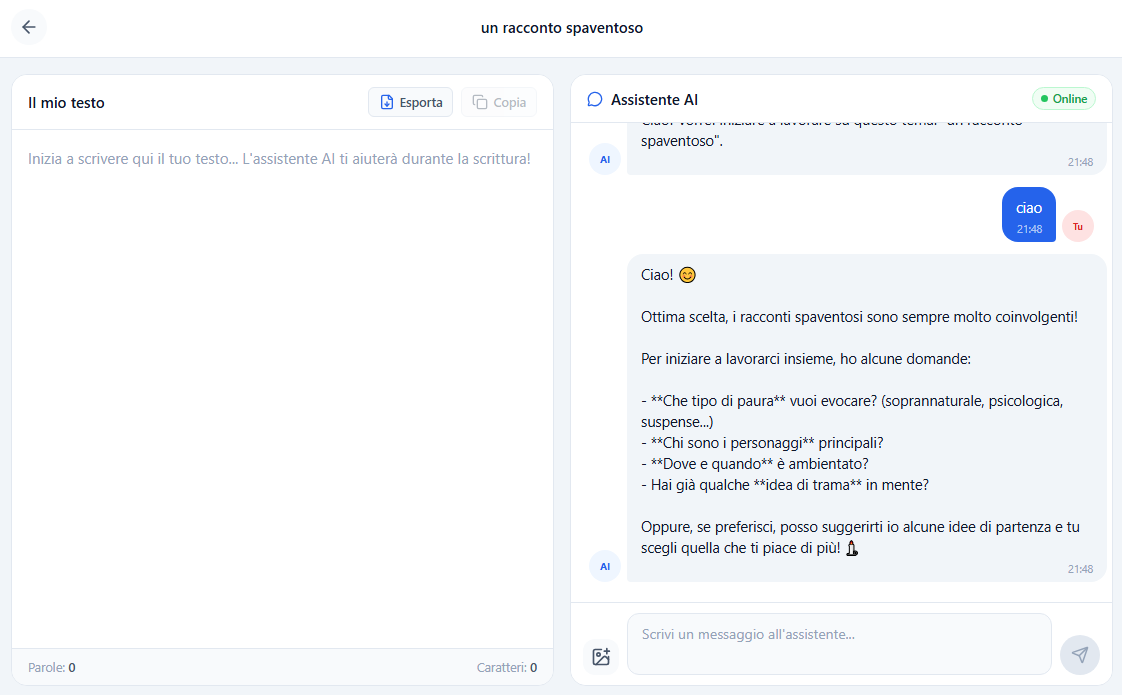This screenshot has height=695, width=1122.
Task: Focus the message field "Scrivi un messaggio all'assistente..."
Action: click(x=839, y=643)
